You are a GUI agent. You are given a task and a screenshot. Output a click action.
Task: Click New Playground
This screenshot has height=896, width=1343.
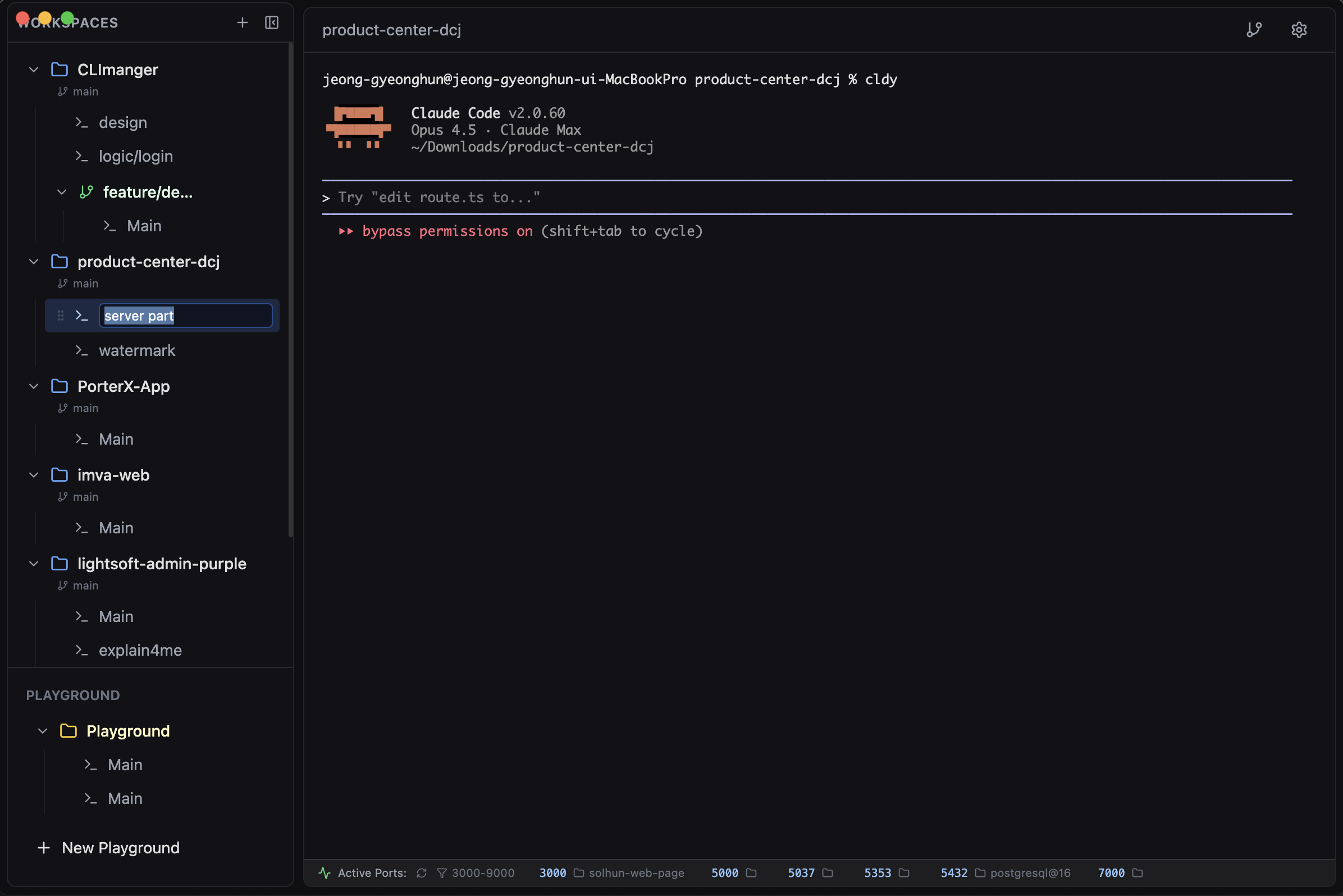pyautogui.click(x=120, y=847)
